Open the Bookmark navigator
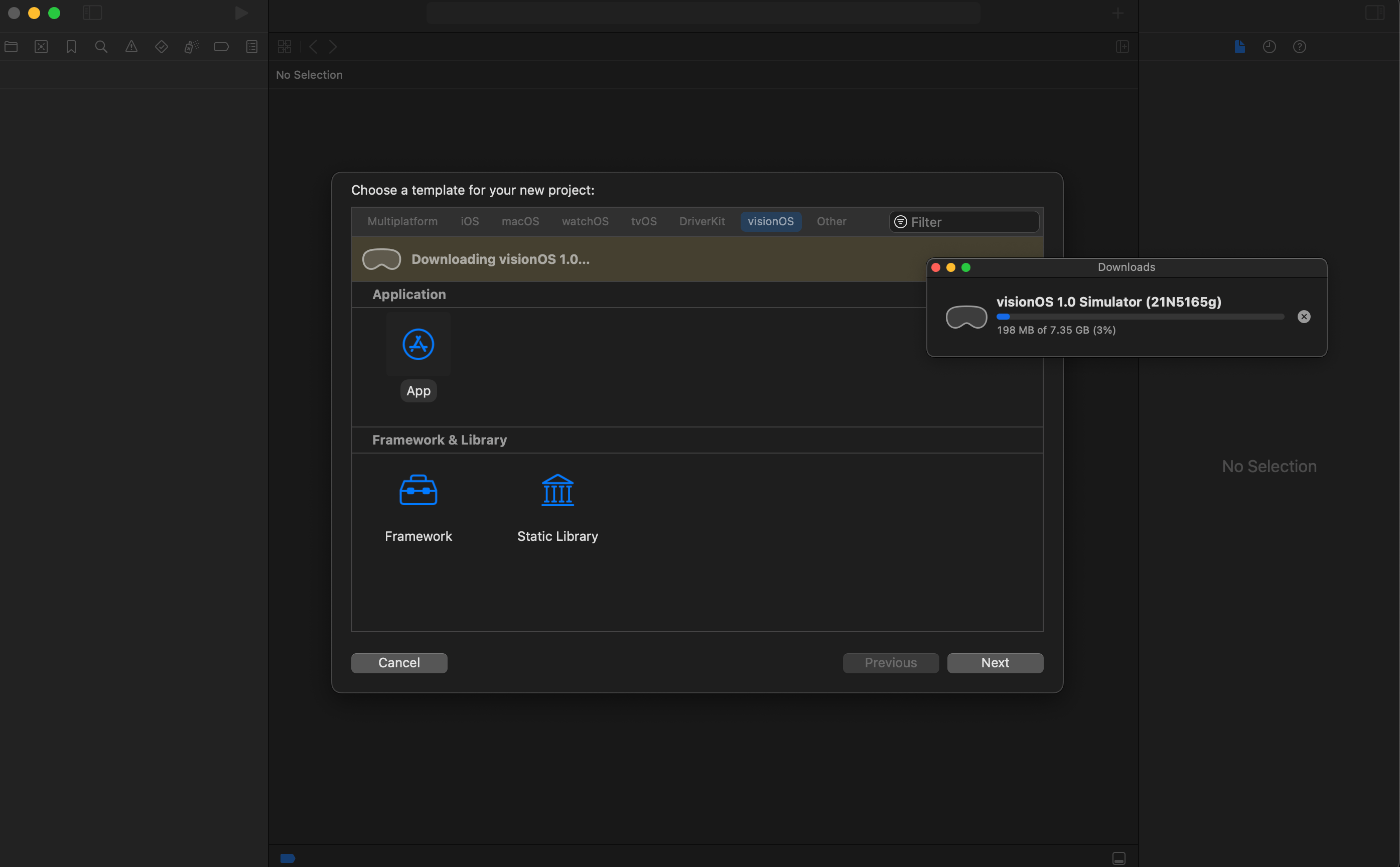This screenshot has width=1400, height=867. click(71, 47)
